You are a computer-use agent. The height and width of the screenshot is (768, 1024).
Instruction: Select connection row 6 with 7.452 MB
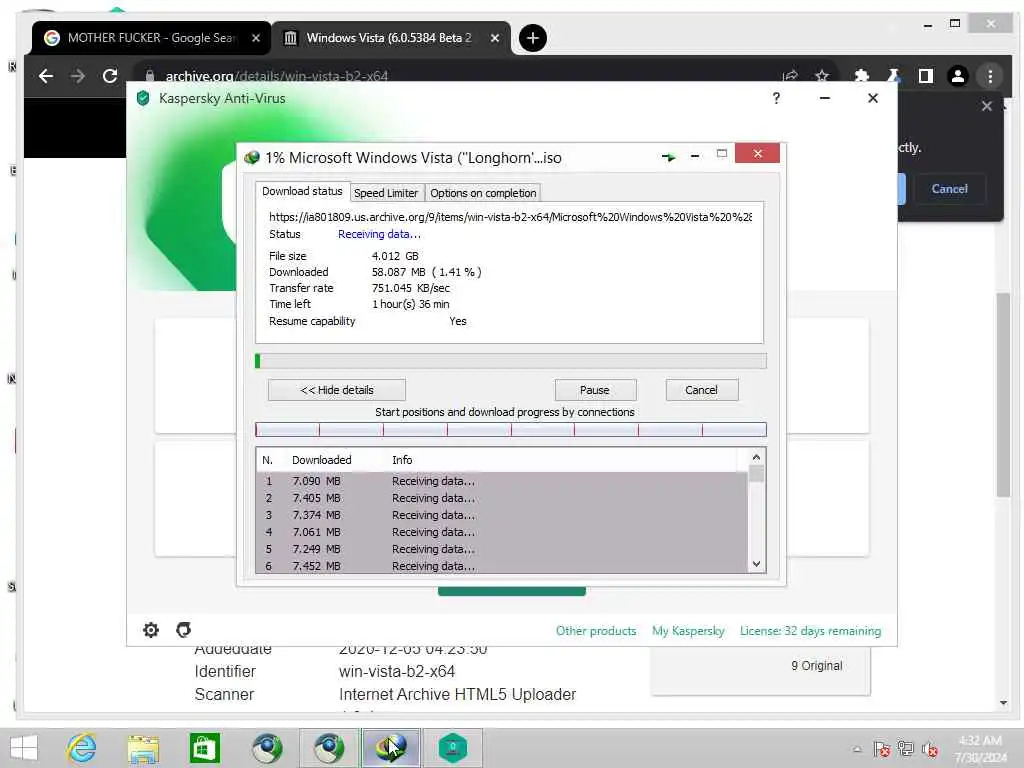click(x=502, y=566)
